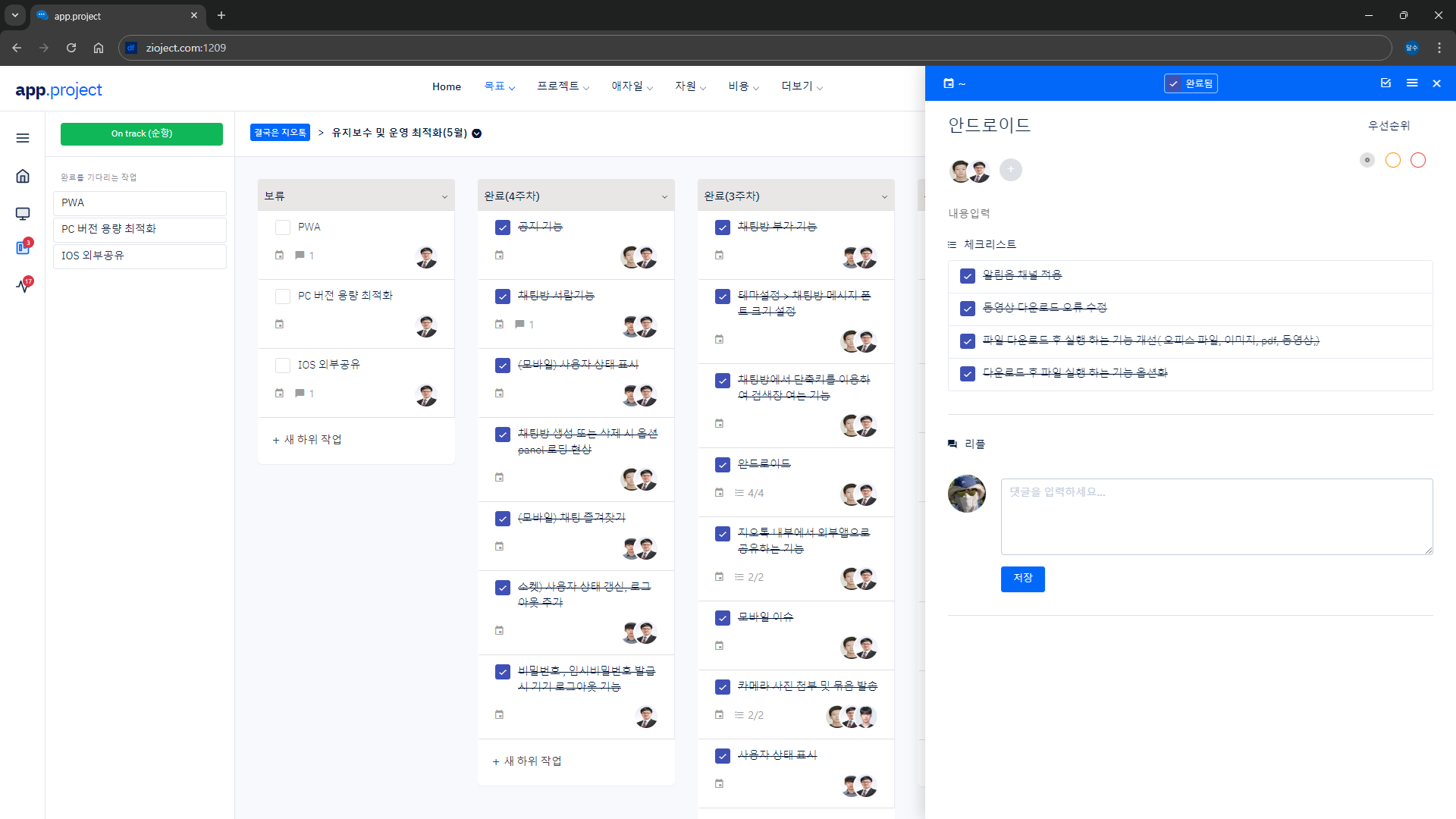Open PC 버전 용량 최적화 in waiting list
This screenshot has height=819, width=1456.
(140, 229)
